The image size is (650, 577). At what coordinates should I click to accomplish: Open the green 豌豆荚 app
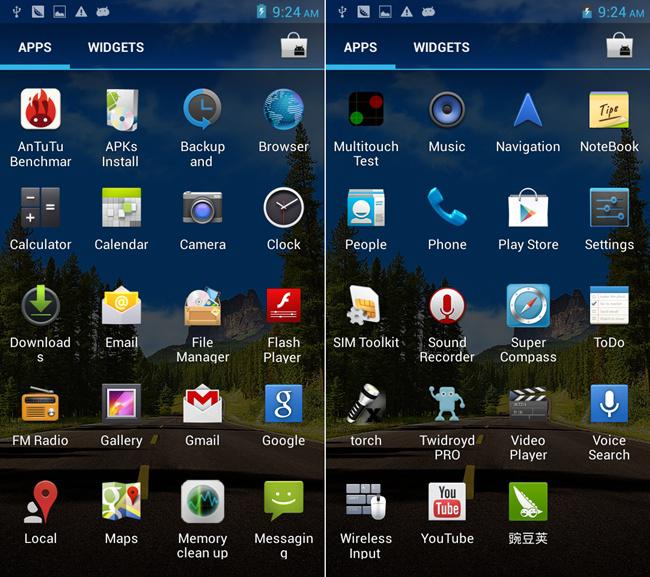[x=528, y=502]
